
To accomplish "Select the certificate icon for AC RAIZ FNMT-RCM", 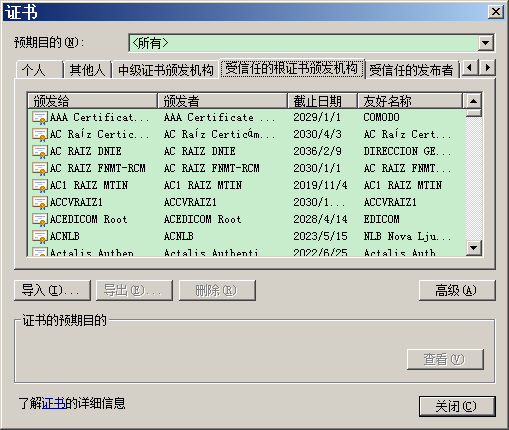I will (40, 169).
